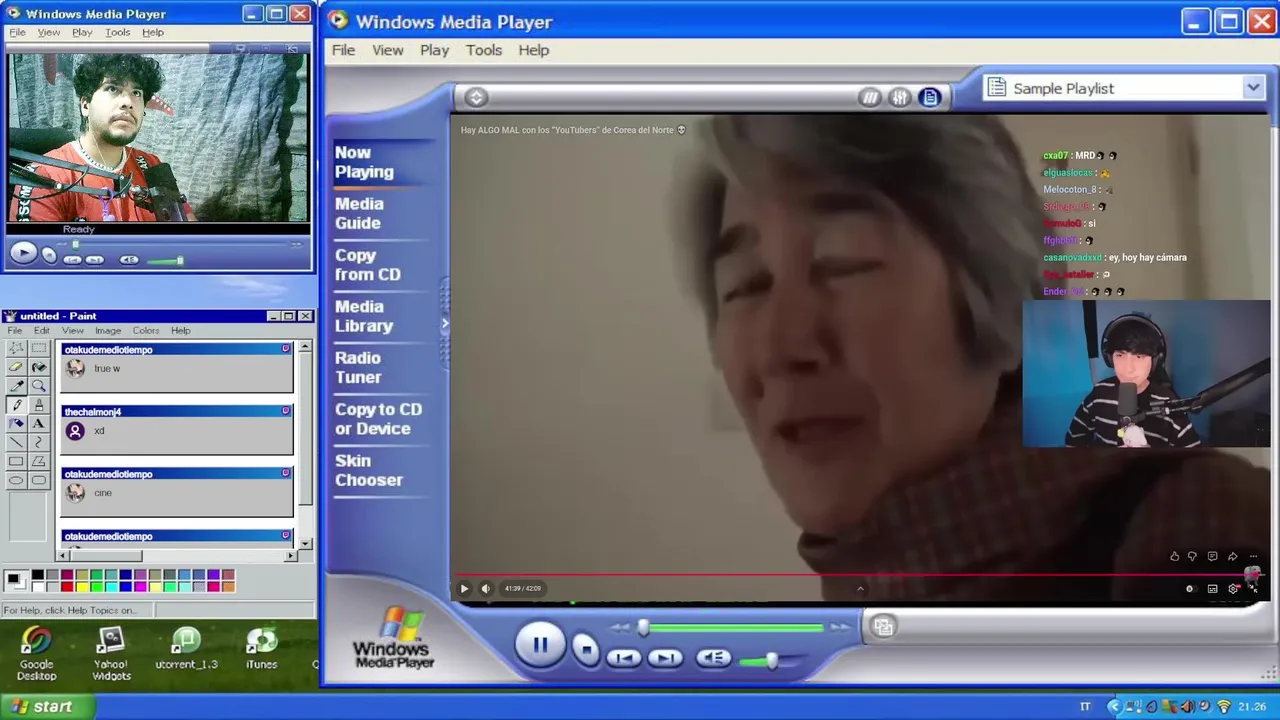Click the large player's green seek bar
Image resolution: width=1280 pixels, height=720 pixels.
point(735,628)
